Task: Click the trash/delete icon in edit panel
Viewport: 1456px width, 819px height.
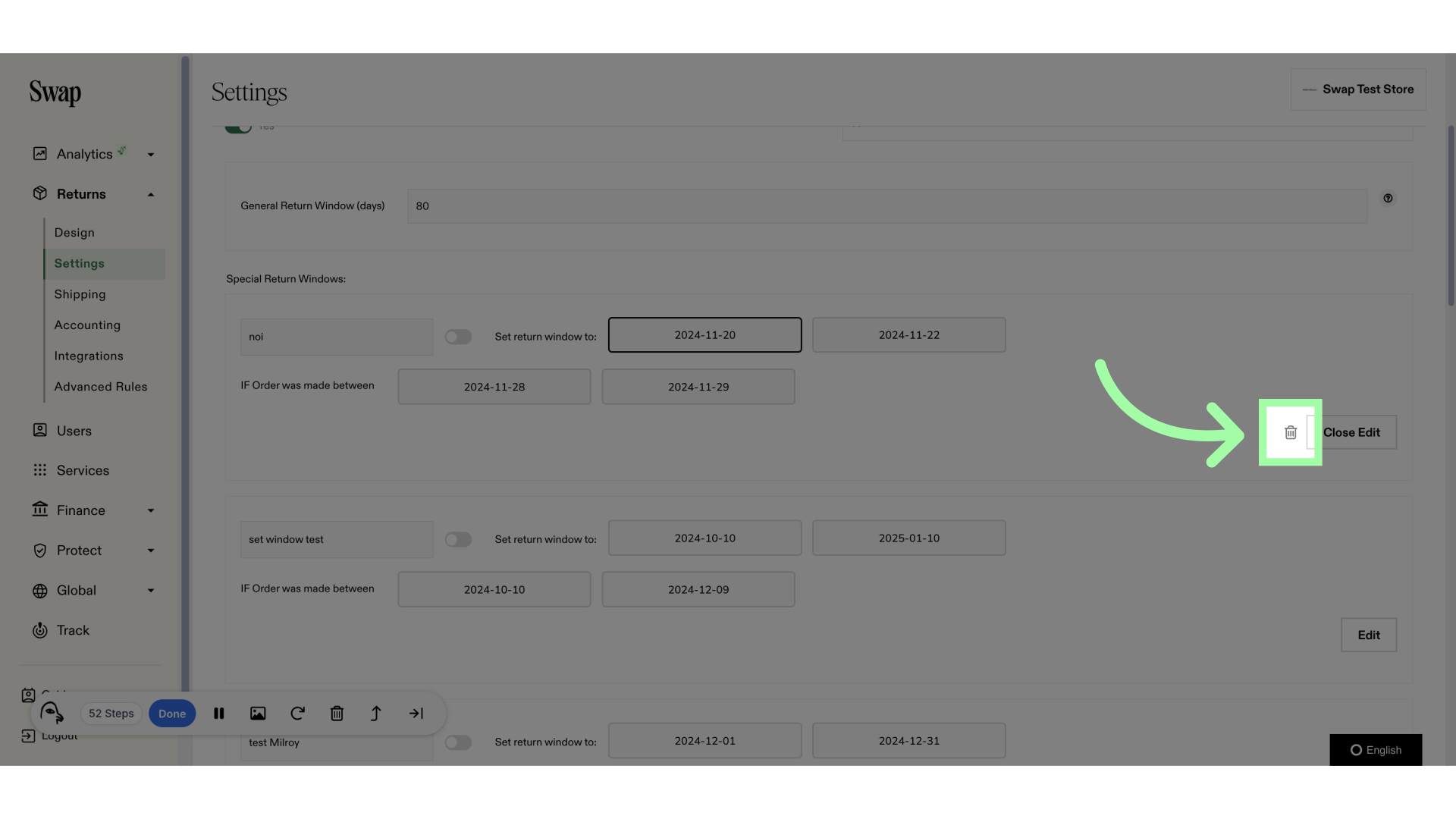Action: [1290, 432]
